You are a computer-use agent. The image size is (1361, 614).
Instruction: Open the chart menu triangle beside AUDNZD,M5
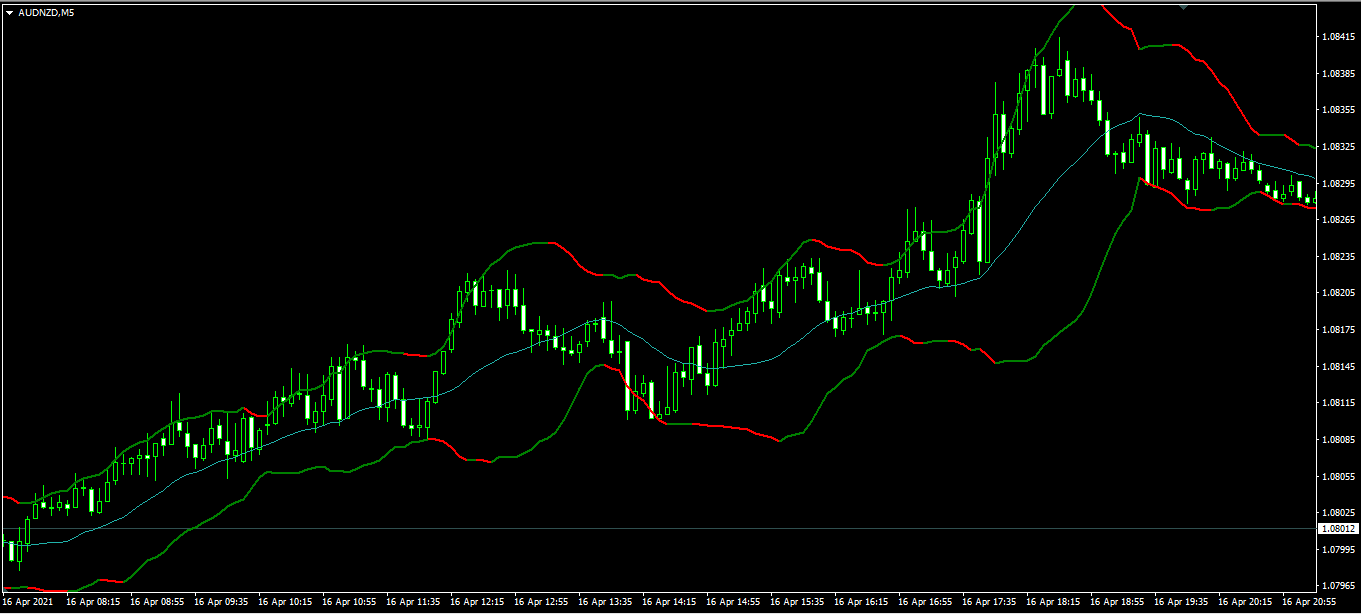(9, 12)
